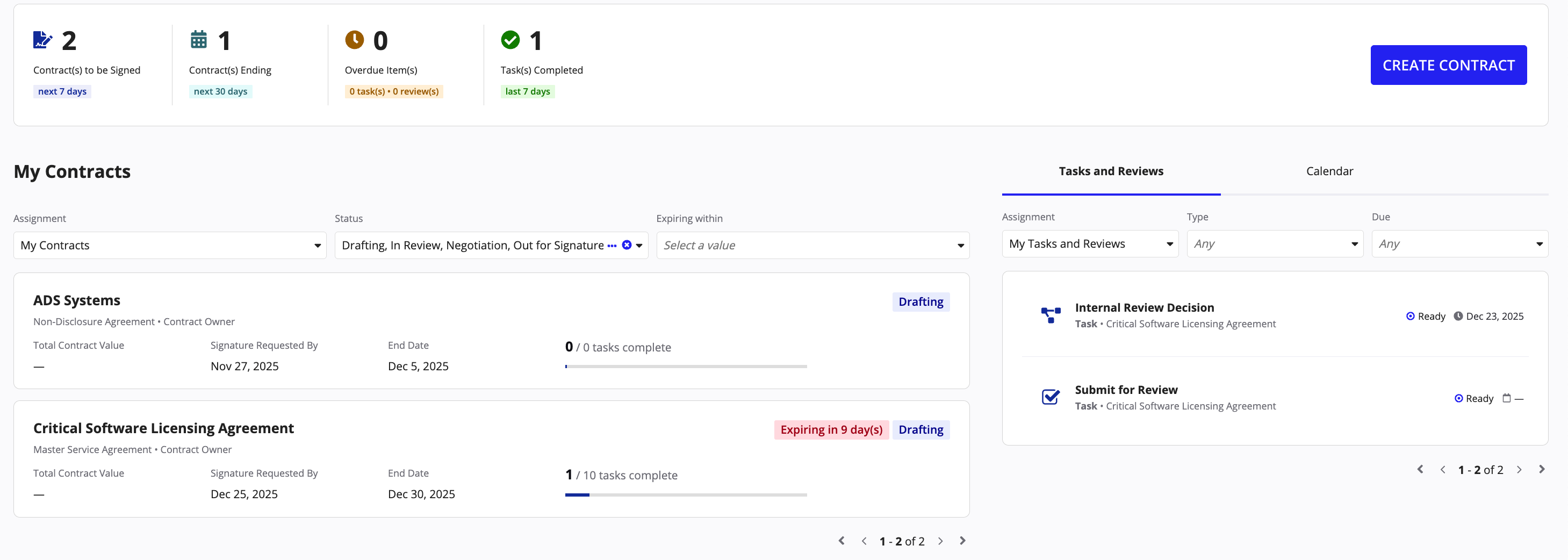Go to next page of My Contracts list

940,541
